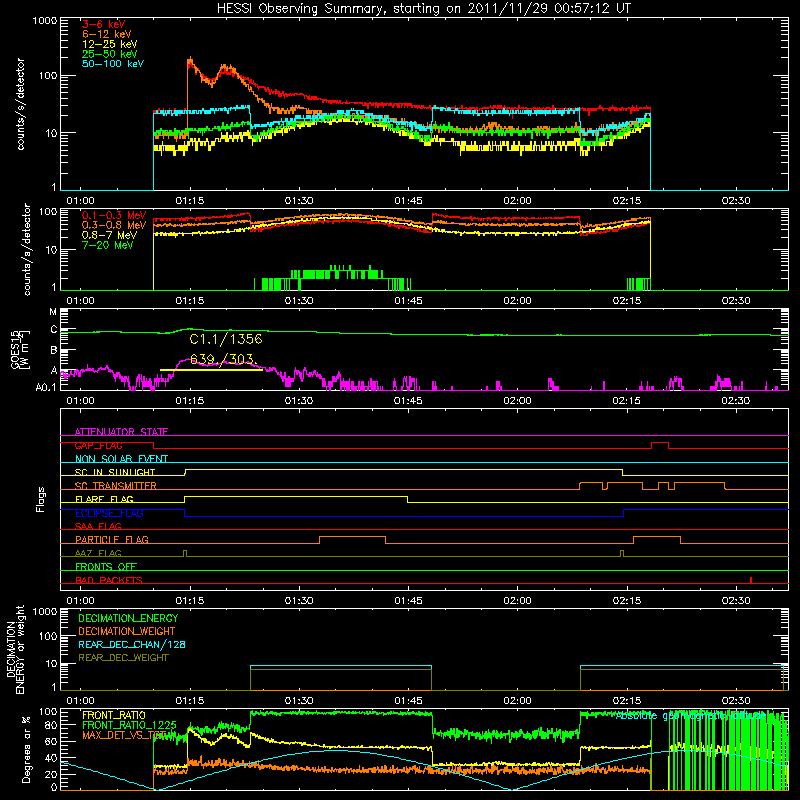Click the 'C1.1/1356' flare annotation
The height and width of the screenshot is (800, 800).
226,339
